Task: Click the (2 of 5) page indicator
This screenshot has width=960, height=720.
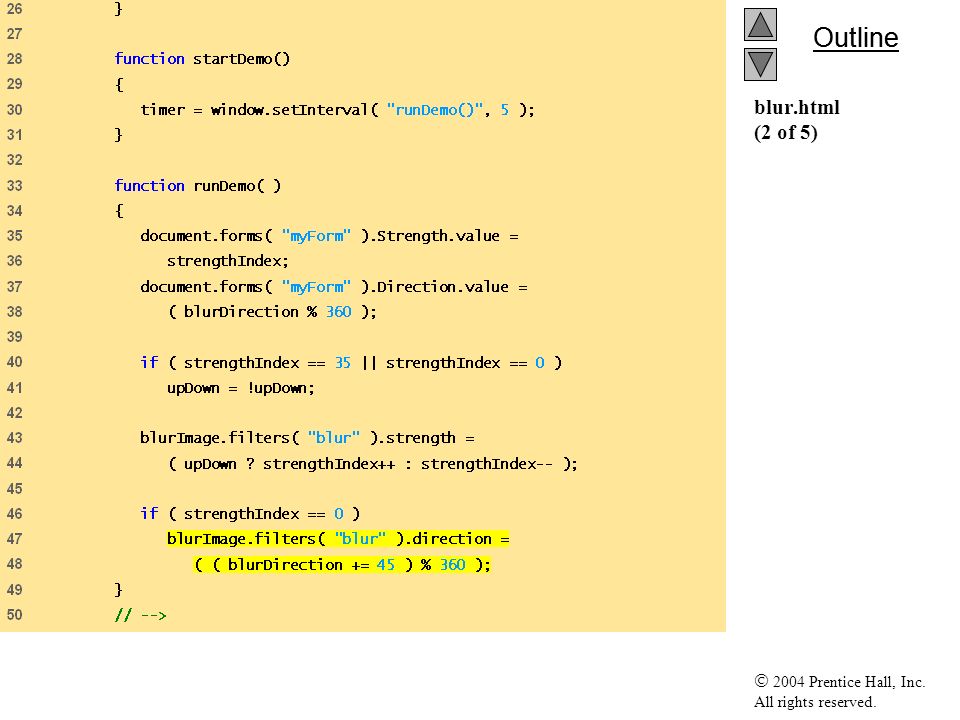Action: [x=786, y=133]
